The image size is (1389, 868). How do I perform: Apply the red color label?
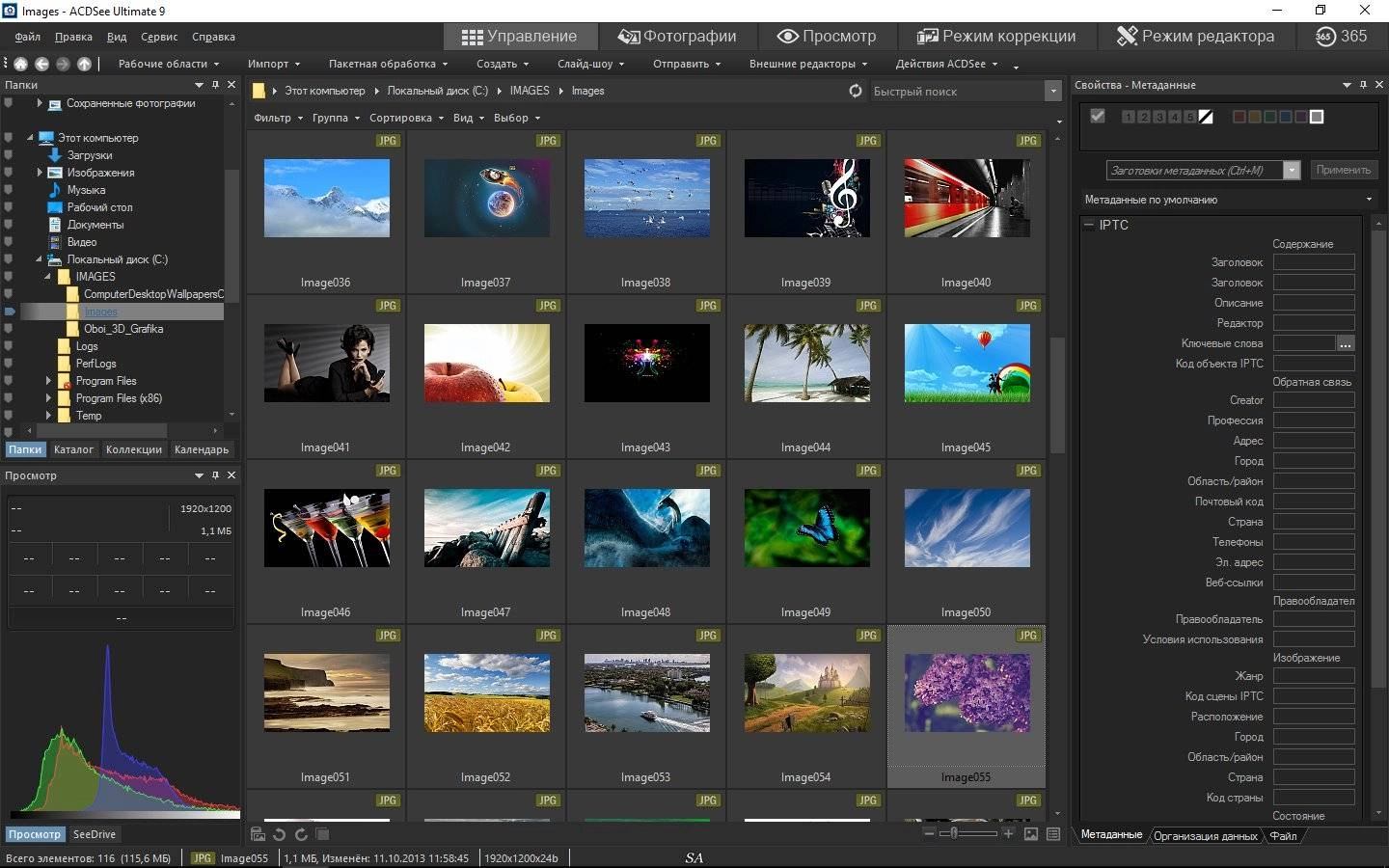tap(1239, 117)
